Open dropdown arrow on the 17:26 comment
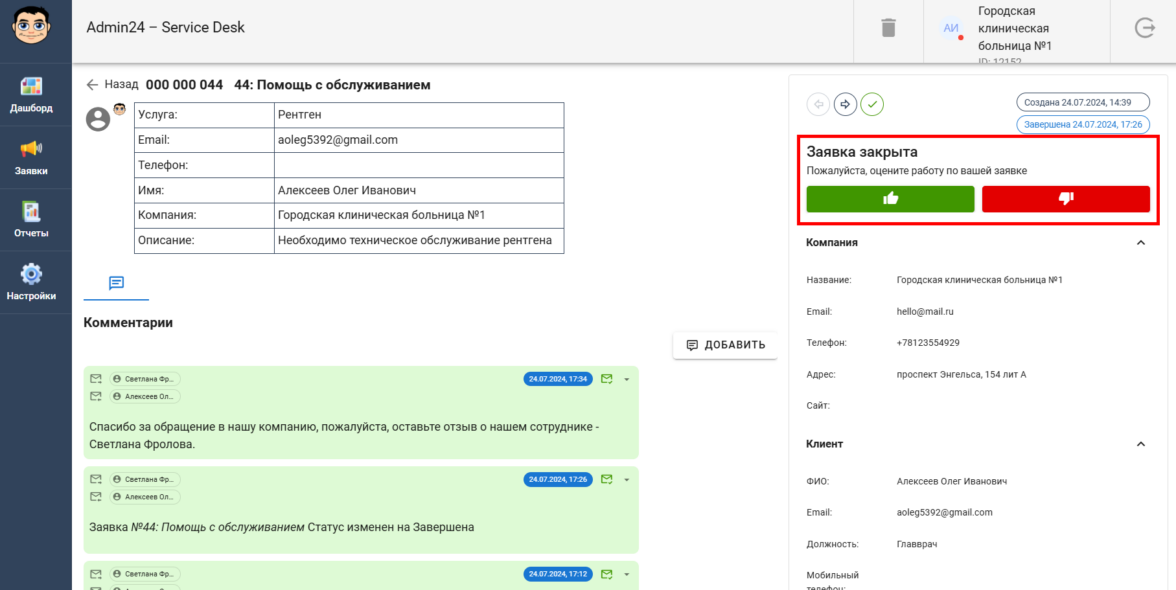The height and width of the screenshot is (590, 1176). point(626,480)
